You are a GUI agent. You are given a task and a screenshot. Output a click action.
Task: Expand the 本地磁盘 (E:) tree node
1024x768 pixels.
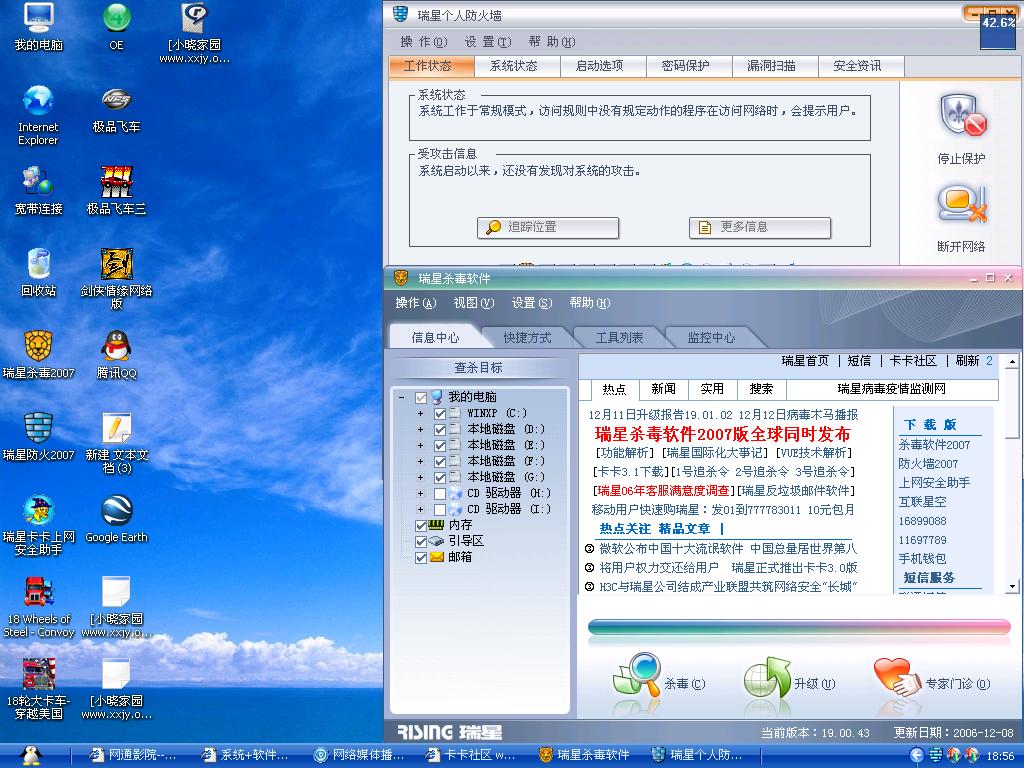(x=421, y=445)
